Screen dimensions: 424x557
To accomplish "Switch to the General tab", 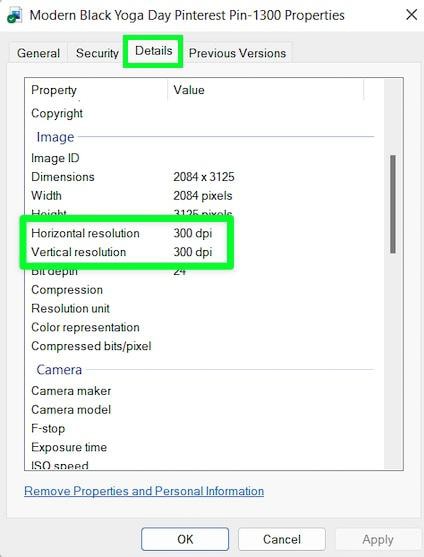I will click(38, 53).
